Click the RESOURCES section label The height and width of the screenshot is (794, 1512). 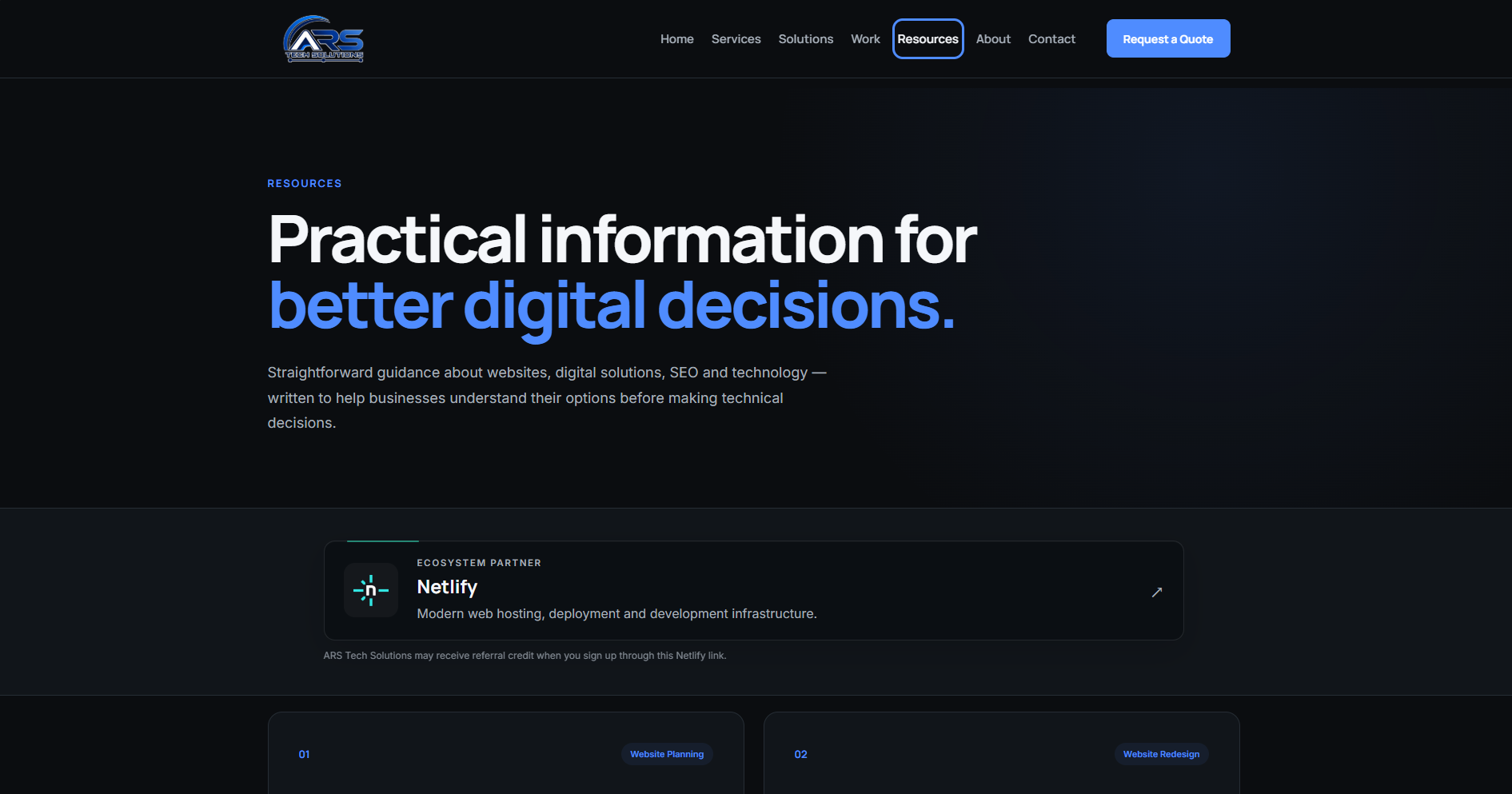(305, 184)
